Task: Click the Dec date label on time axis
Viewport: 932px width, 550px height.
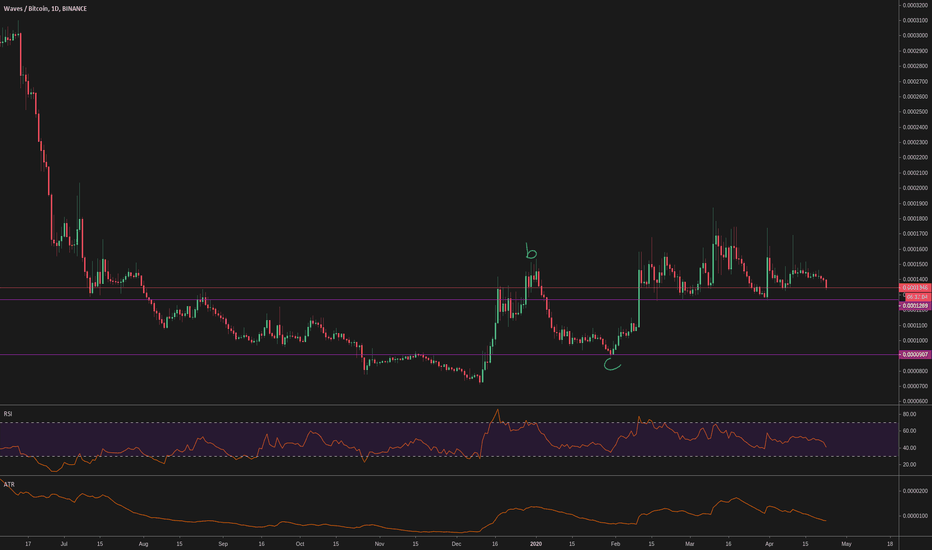Action: (x=456, y=543)
